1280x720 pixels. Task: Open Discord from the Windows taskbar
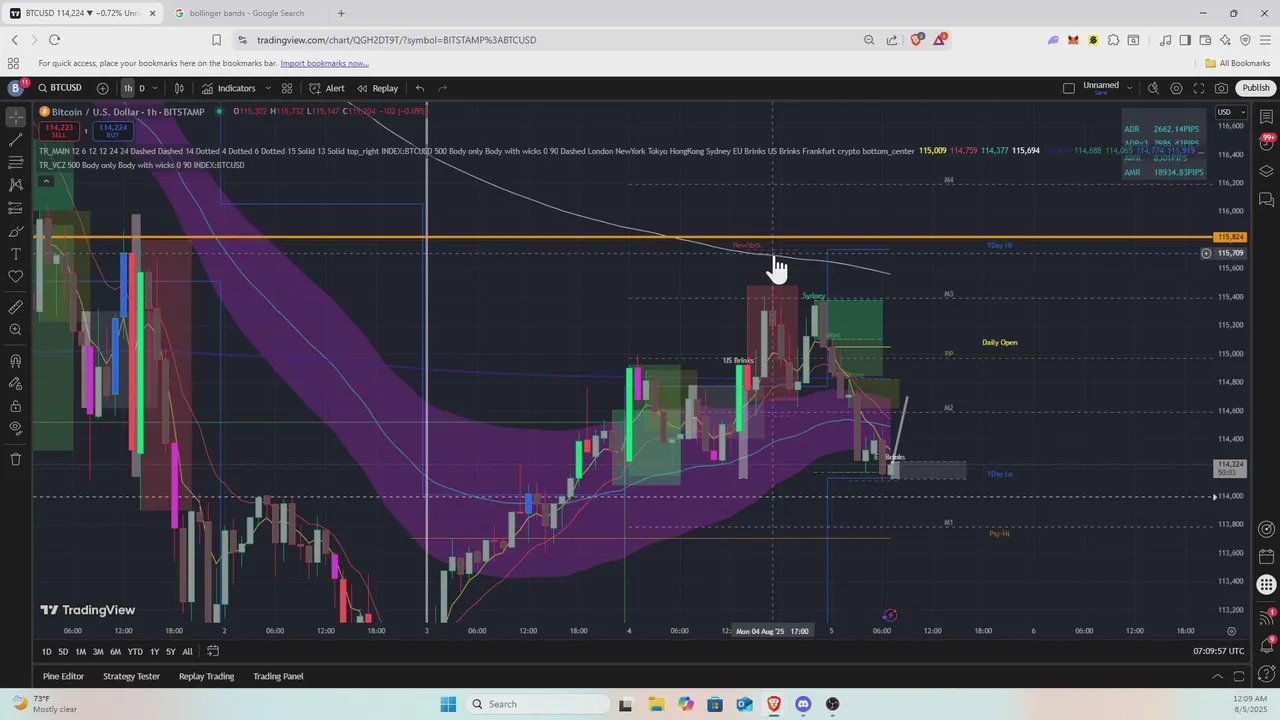[803, 704]
